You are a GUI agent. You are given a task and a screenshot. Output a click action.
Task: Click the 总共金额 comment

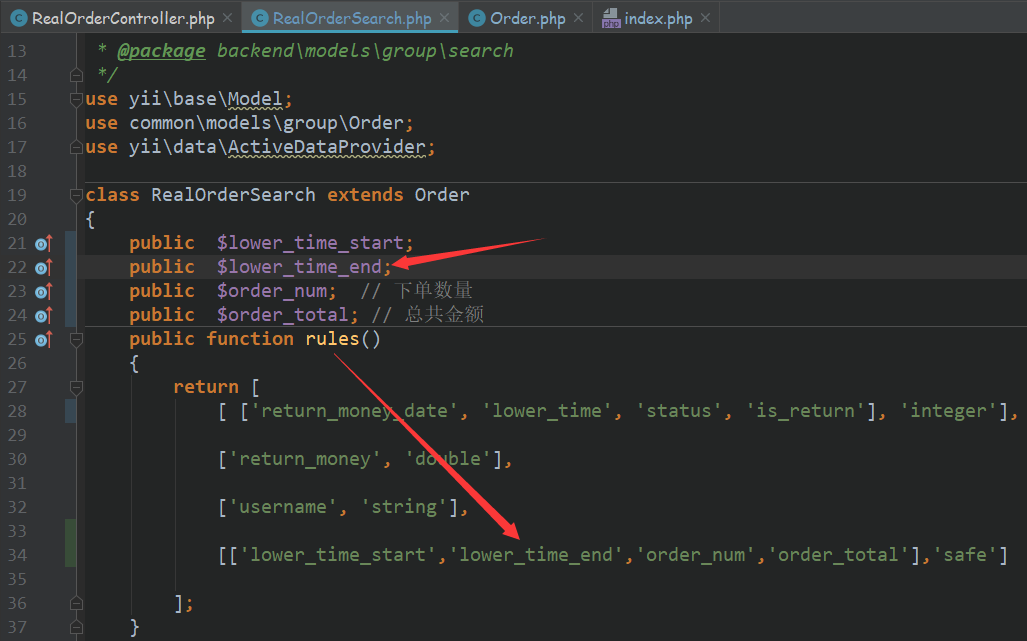pyautogui.click(x=428, y=314)
